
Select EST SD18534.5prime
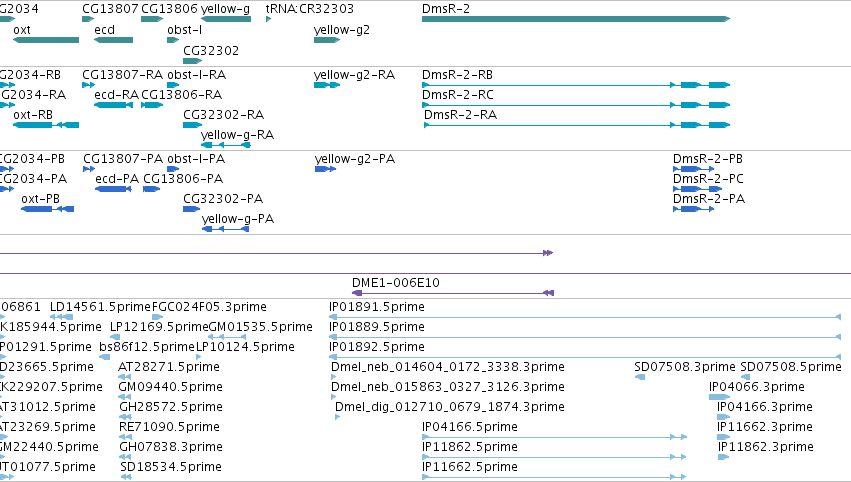point(126,477)
